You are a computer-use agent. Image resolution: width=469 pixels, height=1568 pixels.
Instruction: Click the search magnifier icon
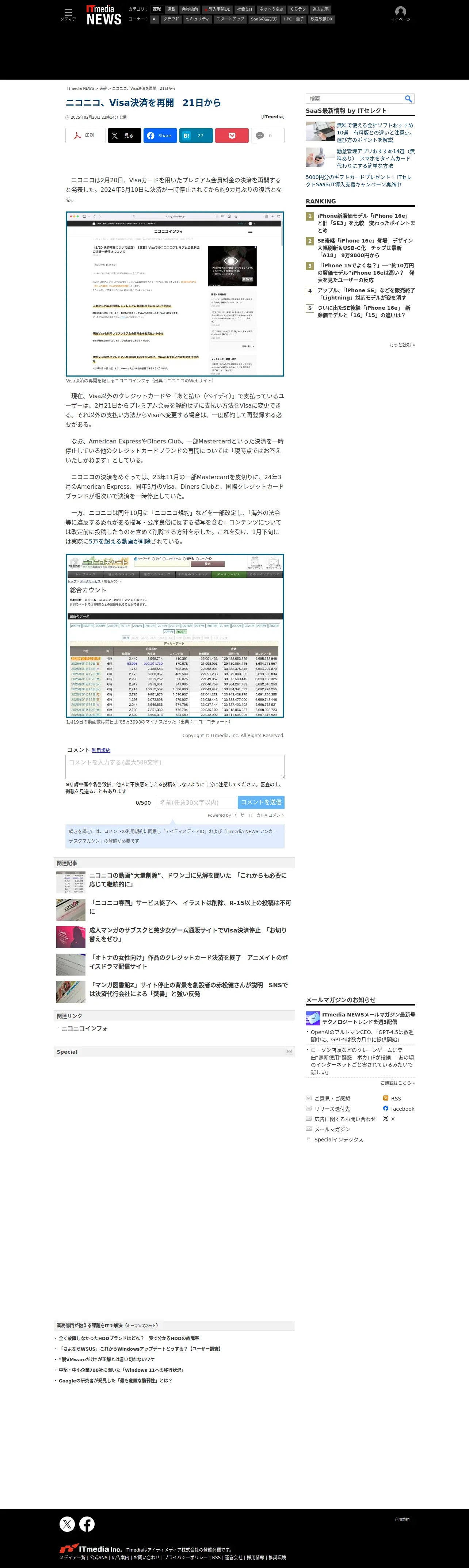[x=409, y=99]
